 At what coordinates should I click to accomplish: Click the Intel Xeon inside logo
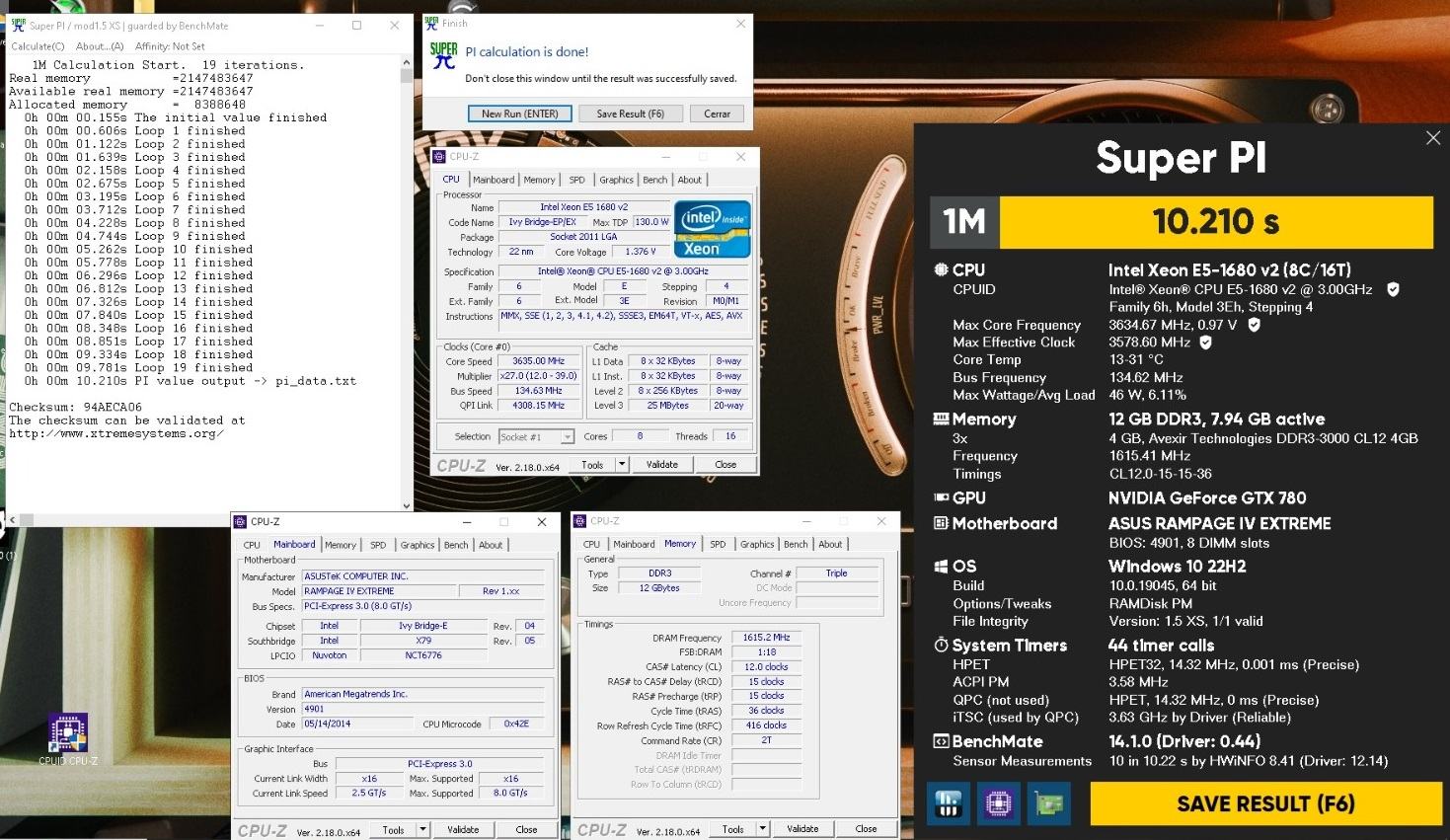coord(713,229)
